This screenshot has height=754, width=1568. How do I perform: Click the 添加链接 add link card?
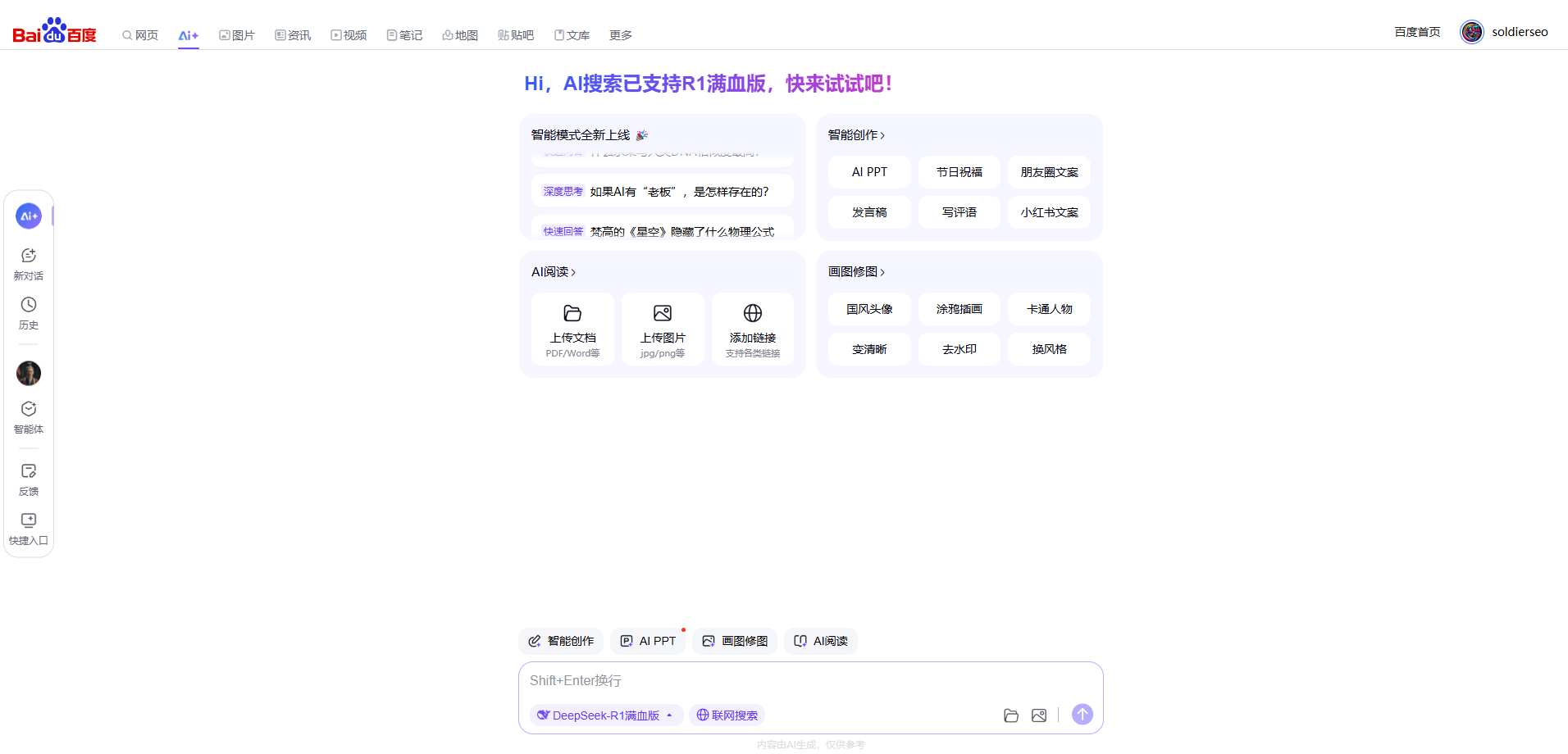[x=753, y=329]
